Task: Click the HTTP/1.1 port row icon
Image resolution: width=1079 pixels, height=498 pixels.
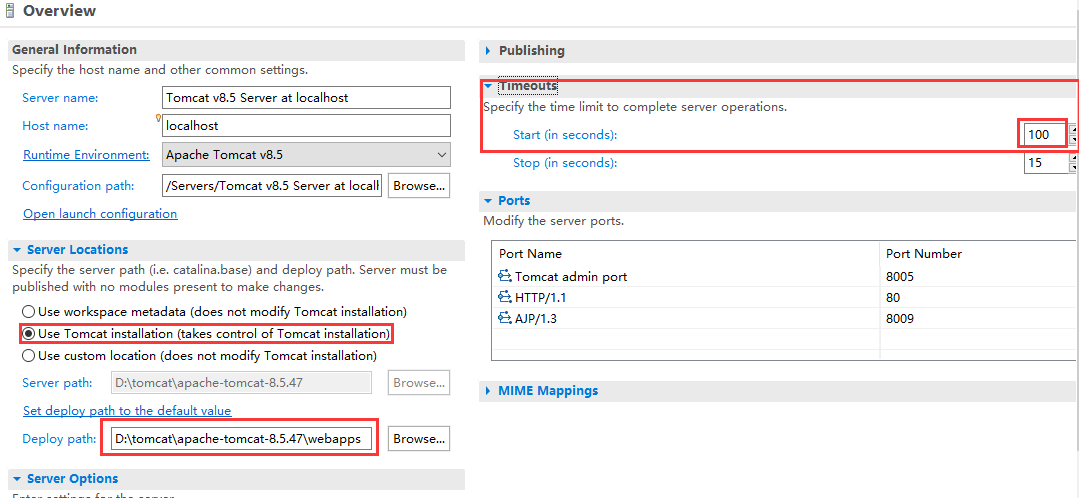Action: [504, 297]
